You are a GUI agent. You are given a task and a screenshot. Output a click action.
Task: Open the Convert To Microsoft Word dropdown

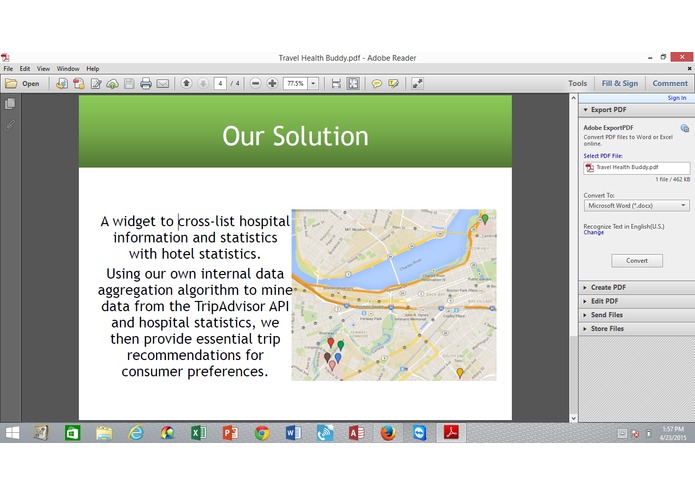click(x=636, y=206)
